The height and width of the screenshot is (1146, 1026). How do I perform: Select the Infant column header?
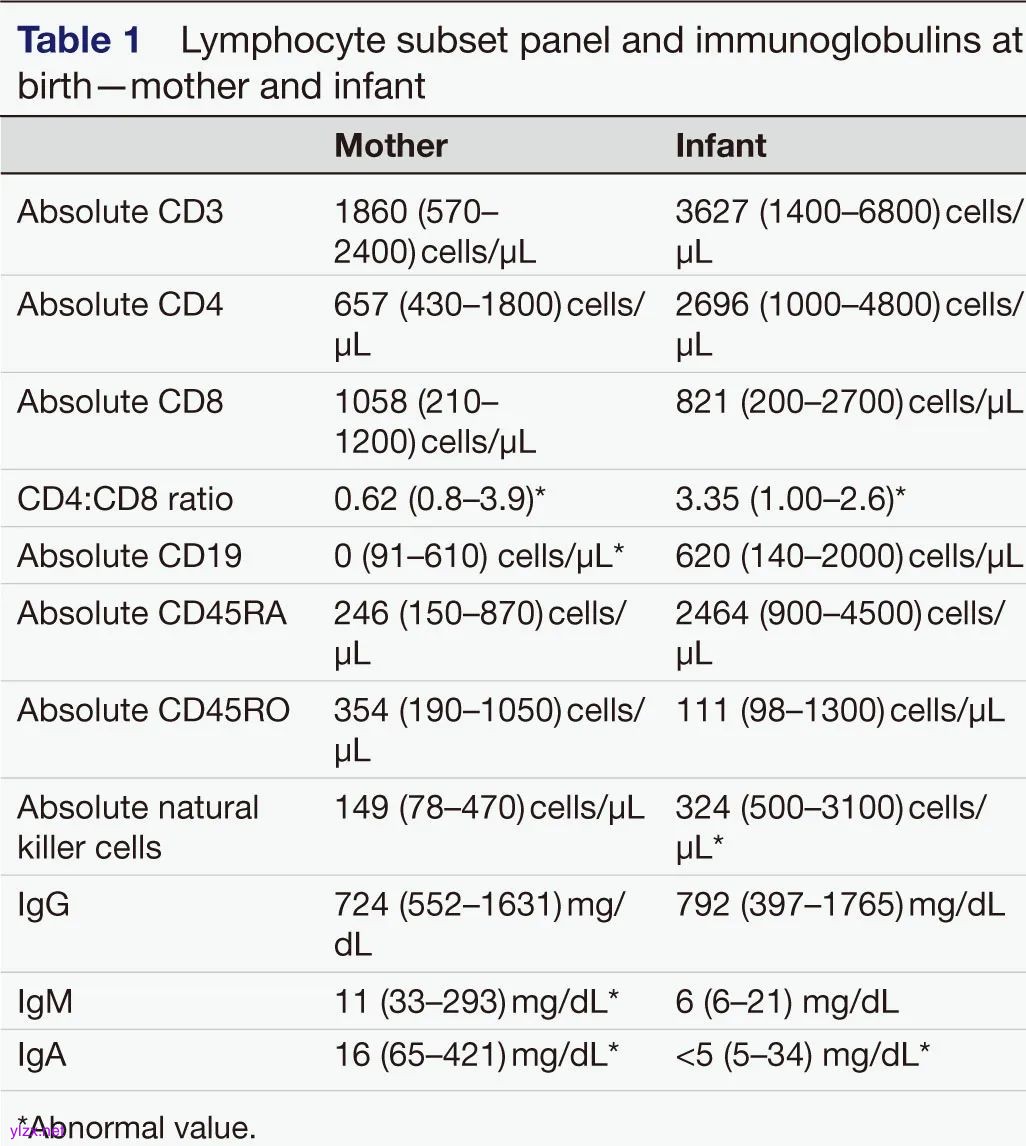[721, 146]
